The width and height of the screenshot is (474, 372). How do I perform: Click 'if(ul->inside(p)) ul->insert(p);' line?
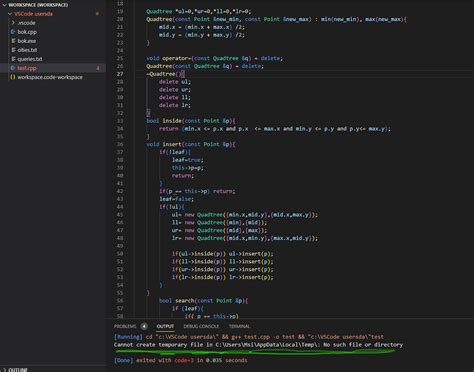click(x=222, y=254)
